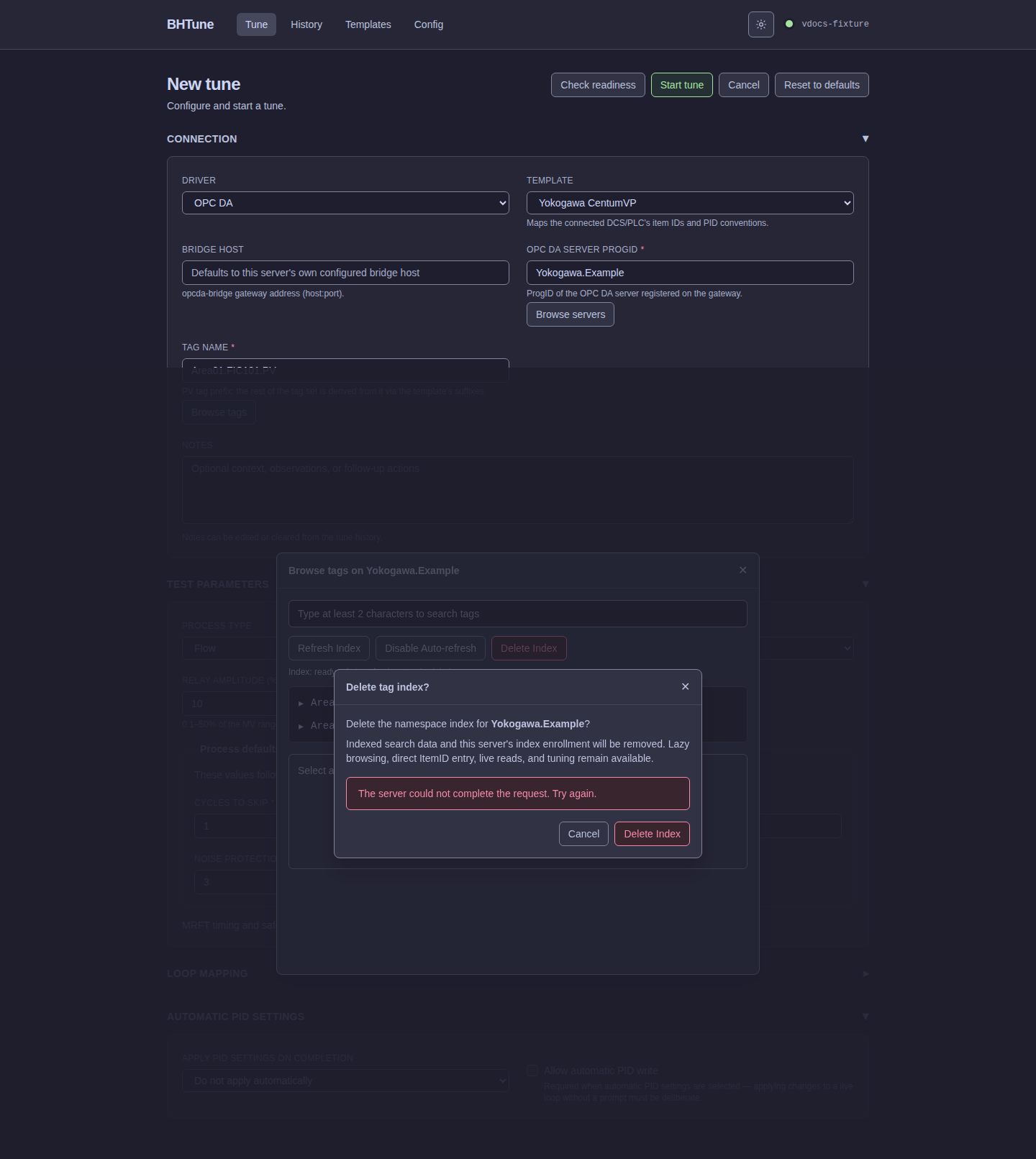Click Refresh Index in Browse tags dialog
Screen dimensions: 1036x1159
tap(329, 648)
